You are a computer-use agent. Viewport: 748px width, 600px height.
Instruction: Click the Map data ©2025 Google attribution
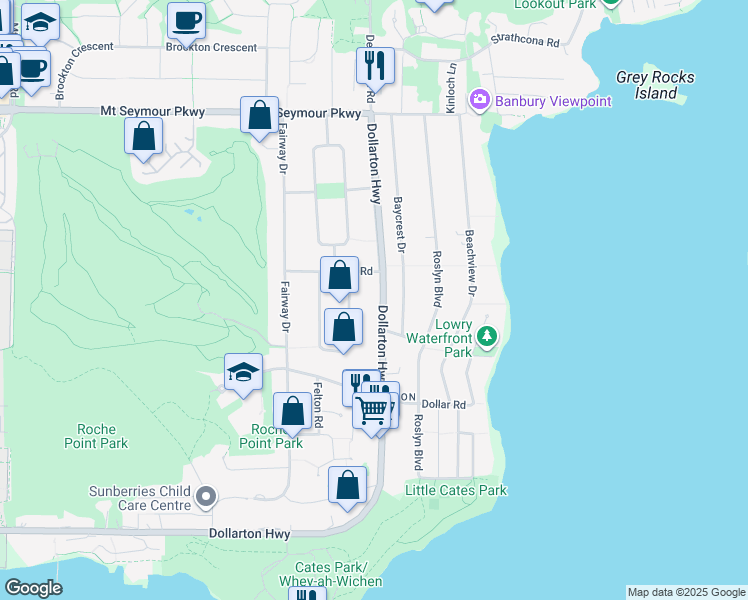coord(686,592)
